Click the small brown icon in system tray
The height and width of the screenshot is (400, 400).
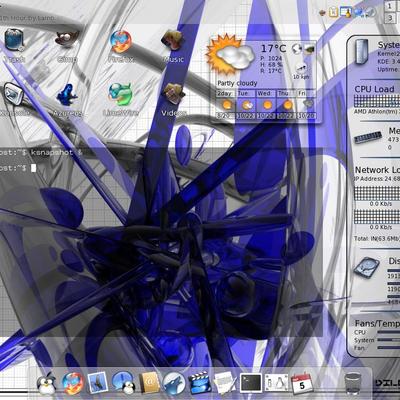click(x=322, y=13)
